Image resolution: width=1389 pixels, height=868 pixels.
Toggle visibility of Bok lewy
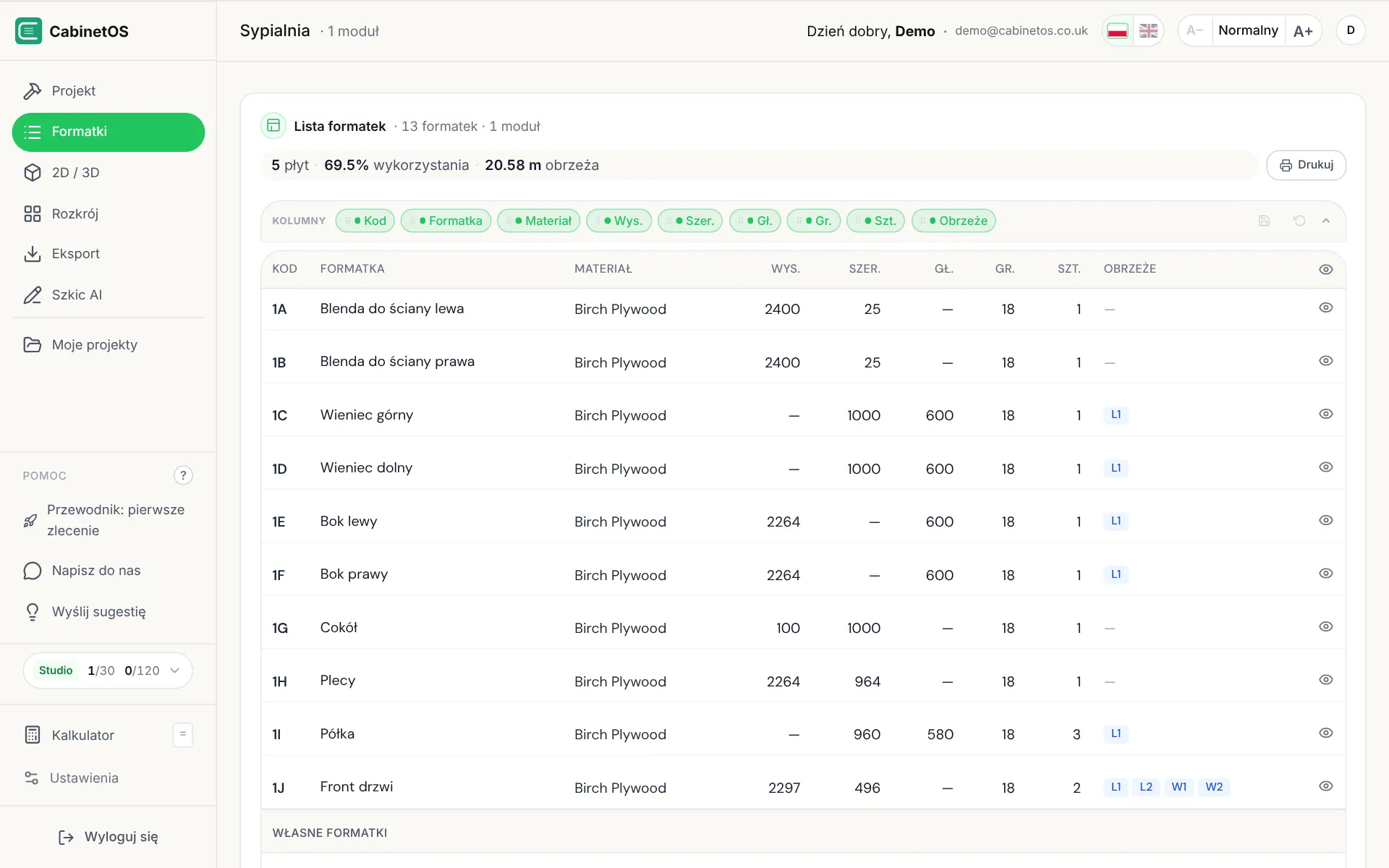click(1325, 520)
